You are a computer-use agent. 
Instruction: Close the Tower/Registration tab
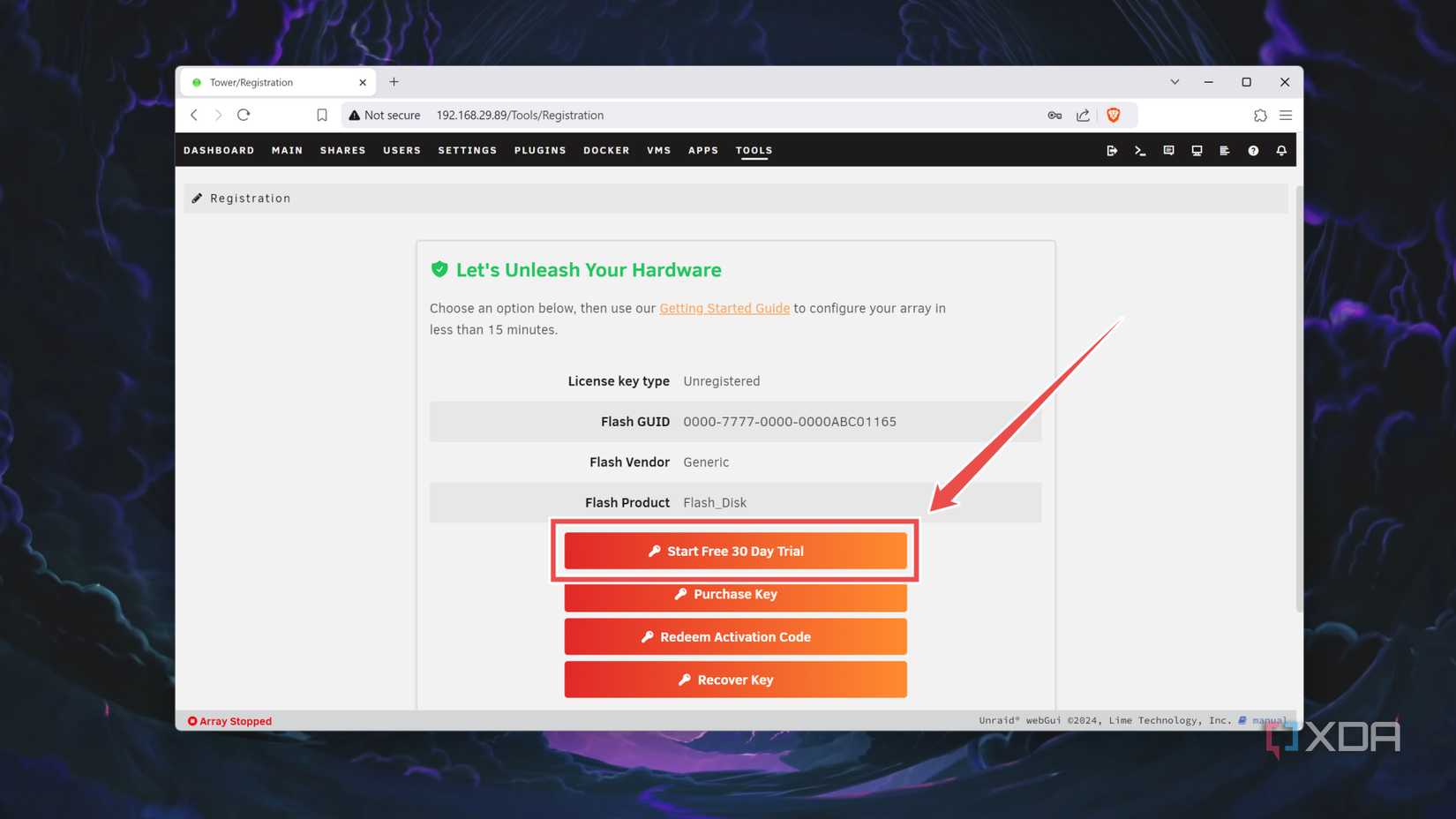click(x=363, y=82)
